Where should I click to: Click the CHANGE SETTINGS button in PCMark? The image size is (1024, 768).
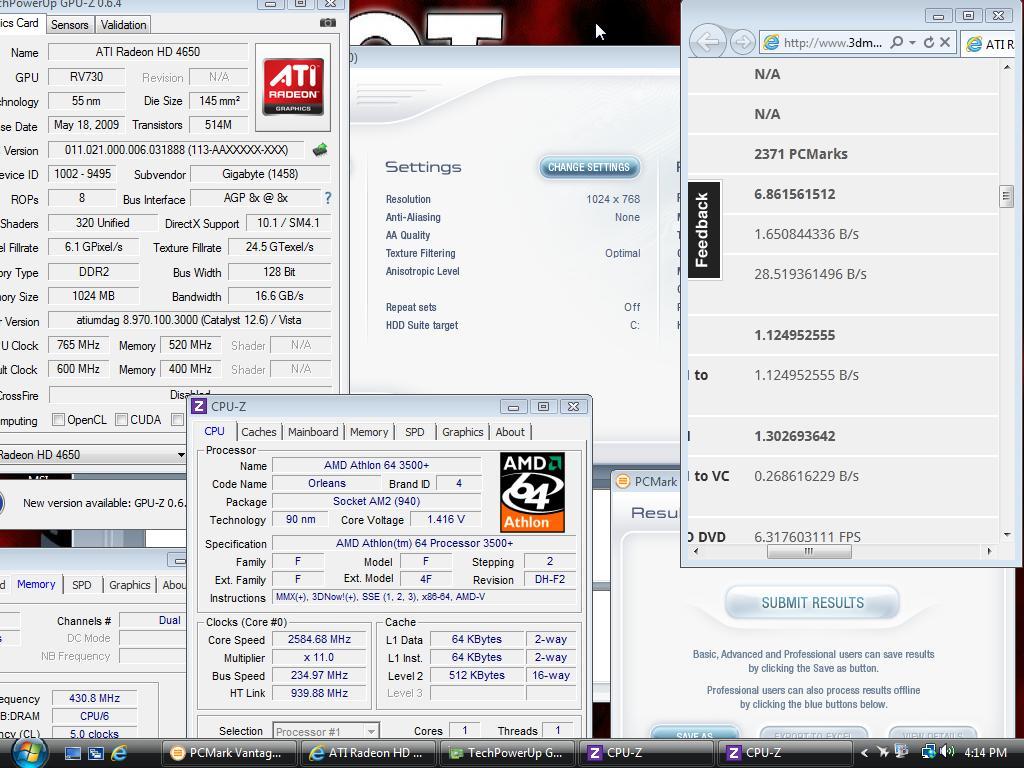coord(589,167)
